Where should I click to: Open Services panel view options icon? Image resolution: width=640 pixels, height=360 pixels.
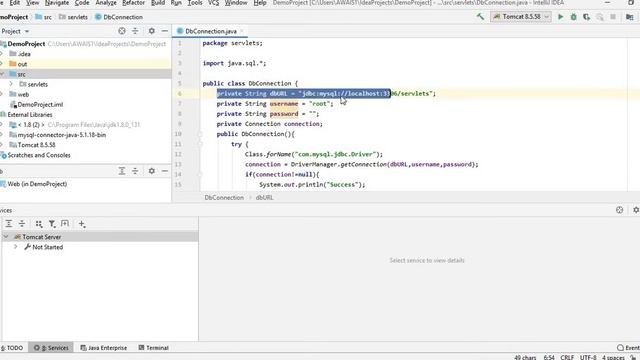click(620, 210)
